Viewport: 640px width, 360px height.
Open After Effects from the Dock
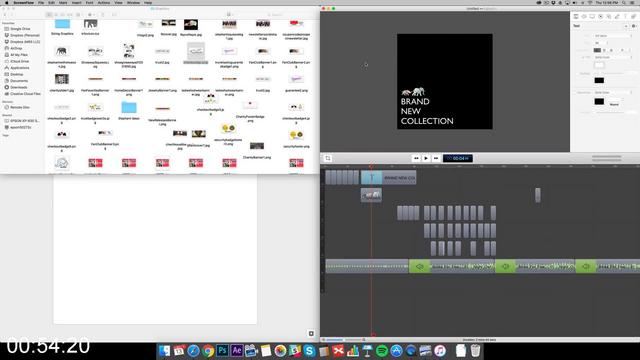pyautogui.click(x=237, y=351)
